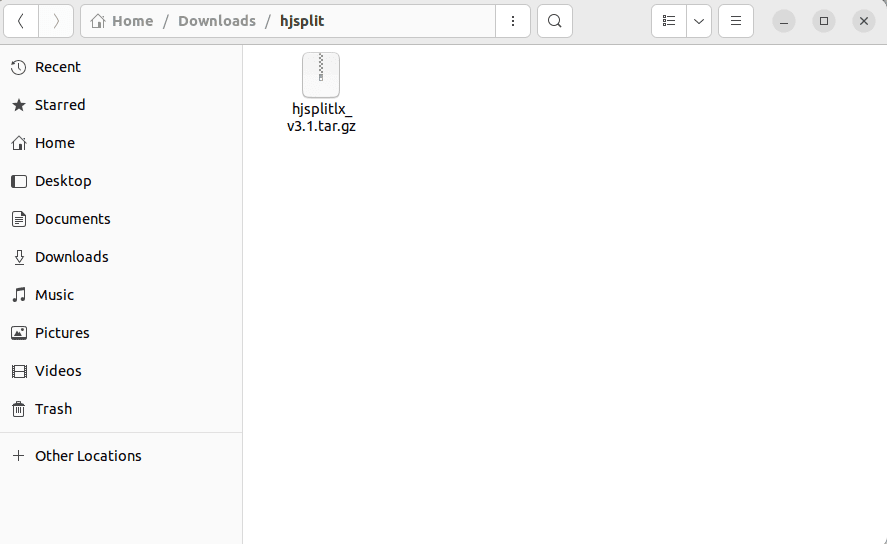Open the main hamburger menu
The height and width of the screenshot is (544, 887).
(735, 21)
